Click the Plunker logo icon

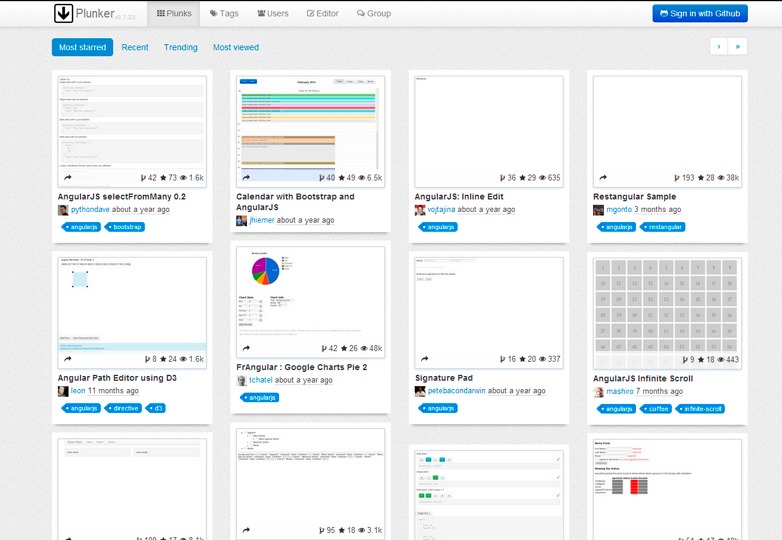[x=63, y=13]
